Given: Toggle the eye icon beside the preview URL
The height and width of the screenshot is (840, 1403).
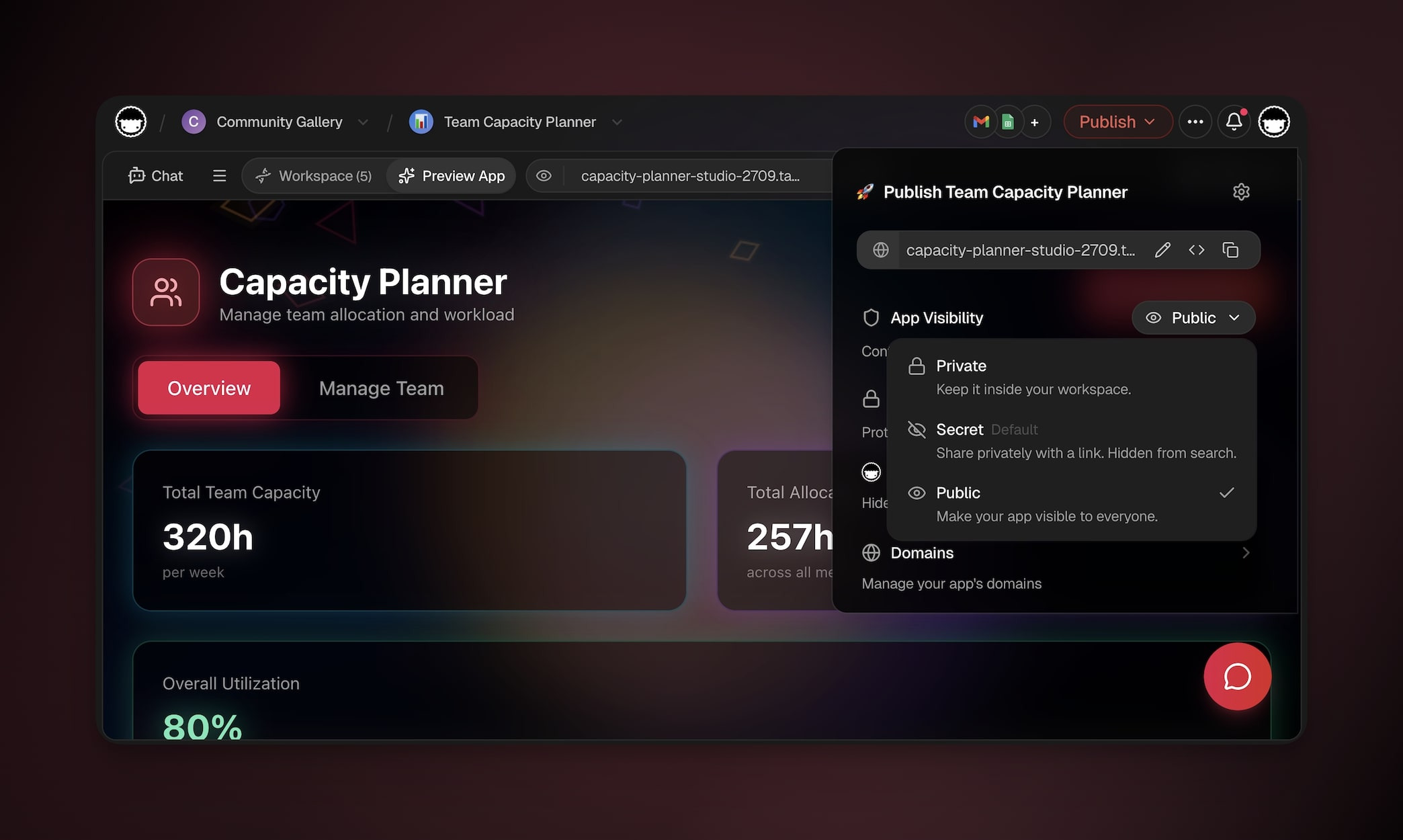Looking at the screenshot, I should coord(544,176).
